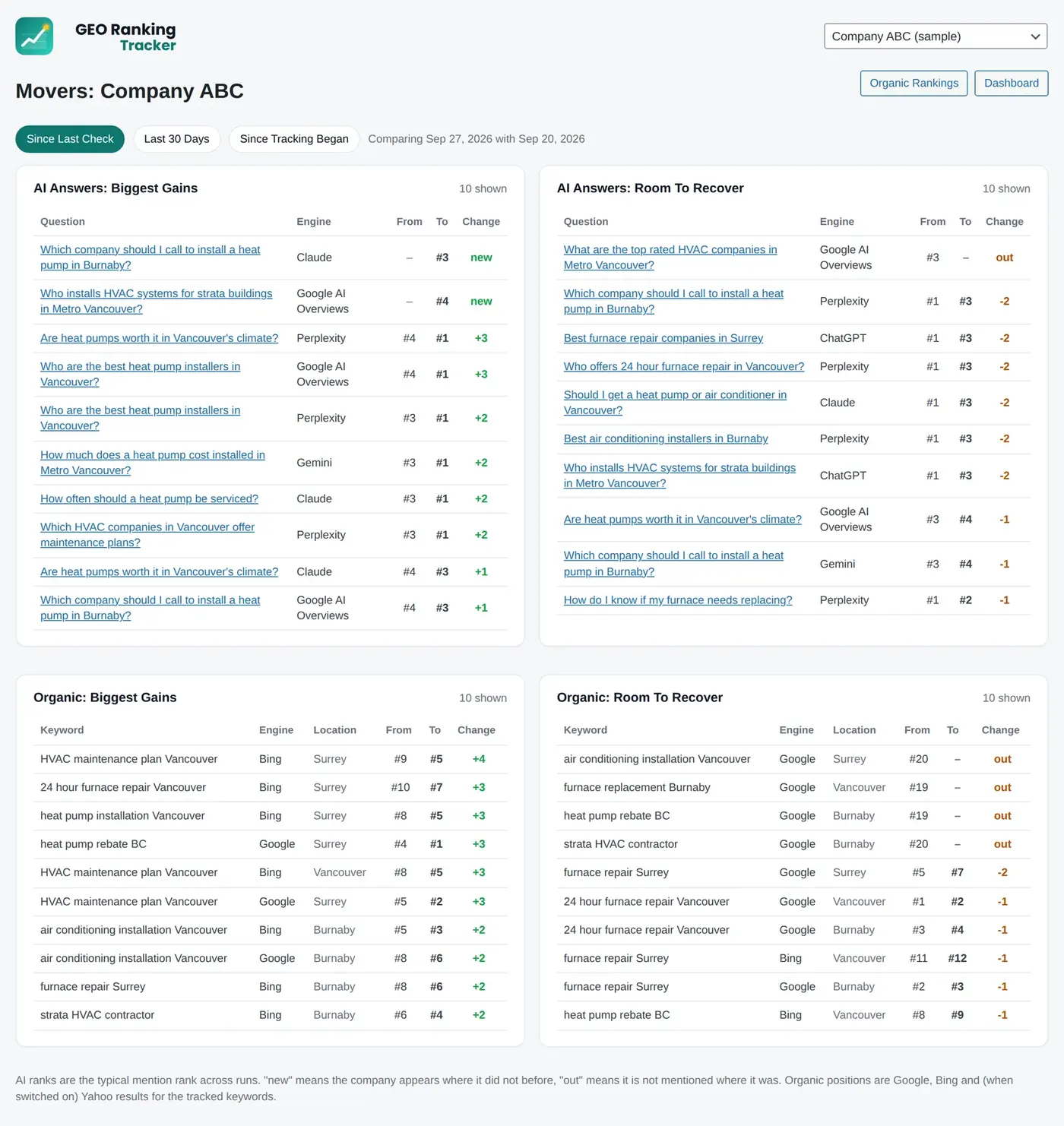Viewport: 1064px width, 1126px height.
Task: Open 'How much does a heat pump cost' link
Action: (x=153, y=463)
